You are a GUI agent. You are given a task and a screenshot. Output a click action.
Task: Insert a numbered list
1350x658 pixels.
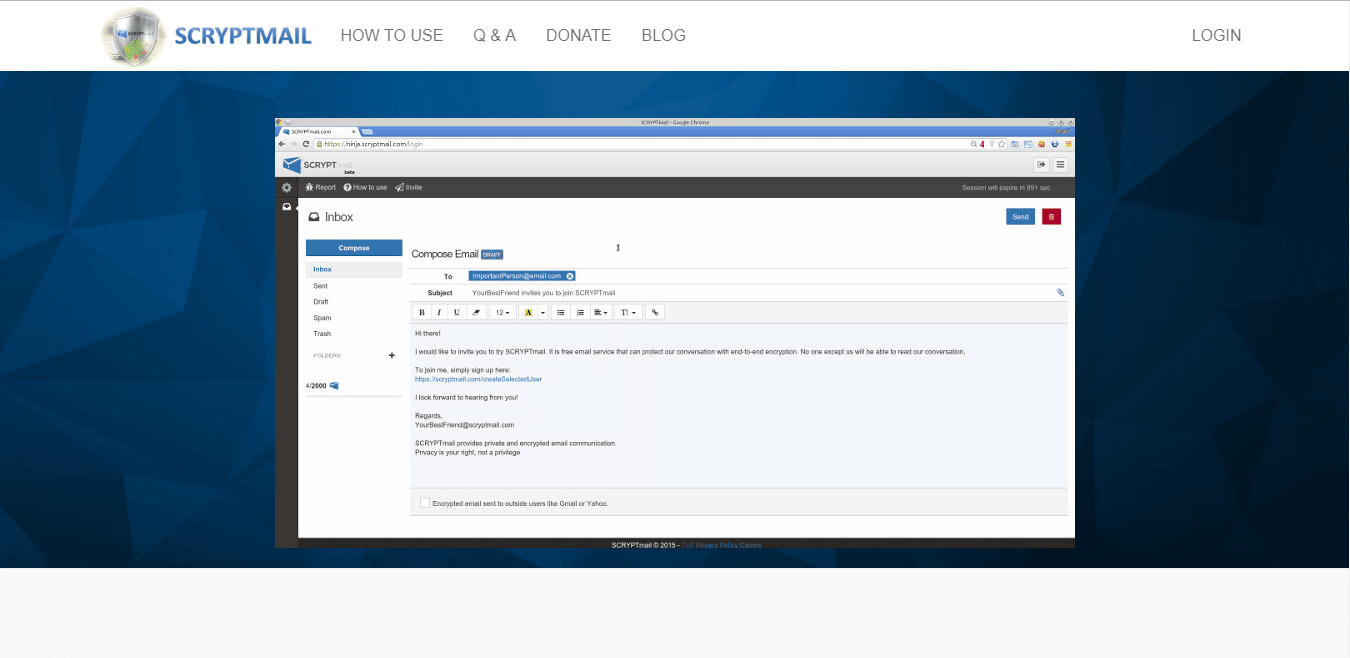(580, 312)
